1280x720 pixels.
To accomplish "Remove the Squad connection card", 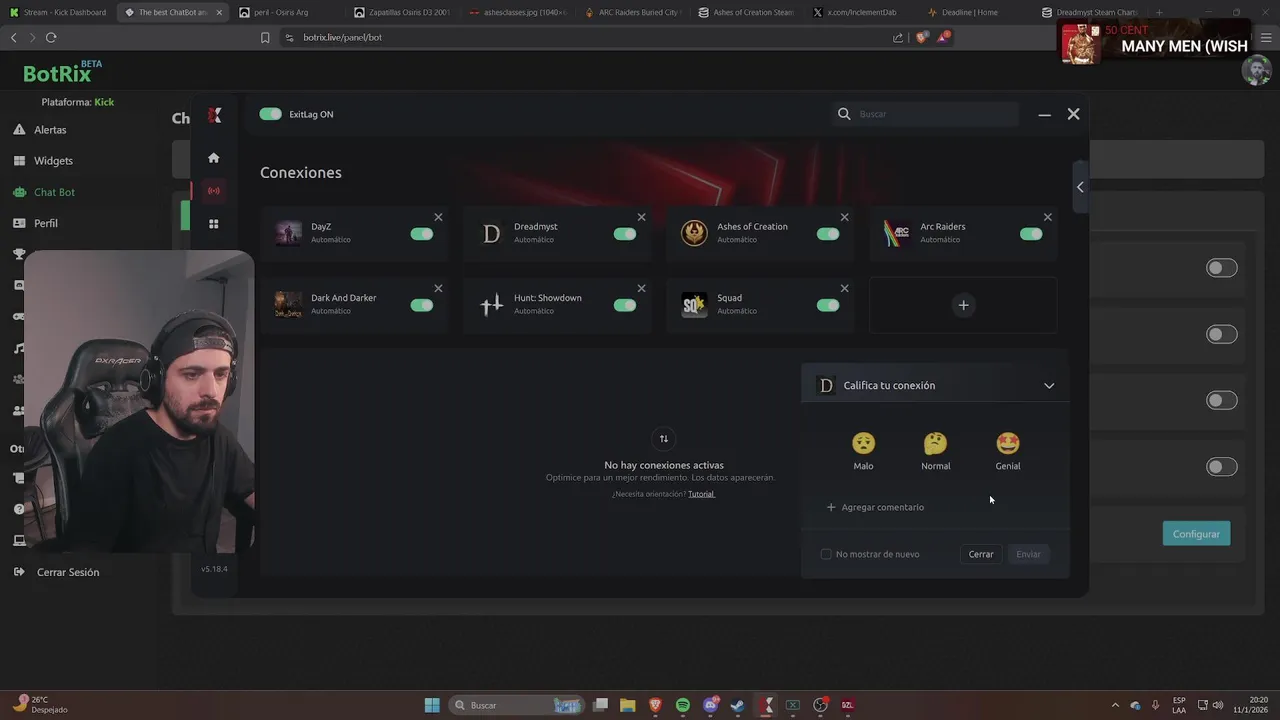I will click(844, 288).
